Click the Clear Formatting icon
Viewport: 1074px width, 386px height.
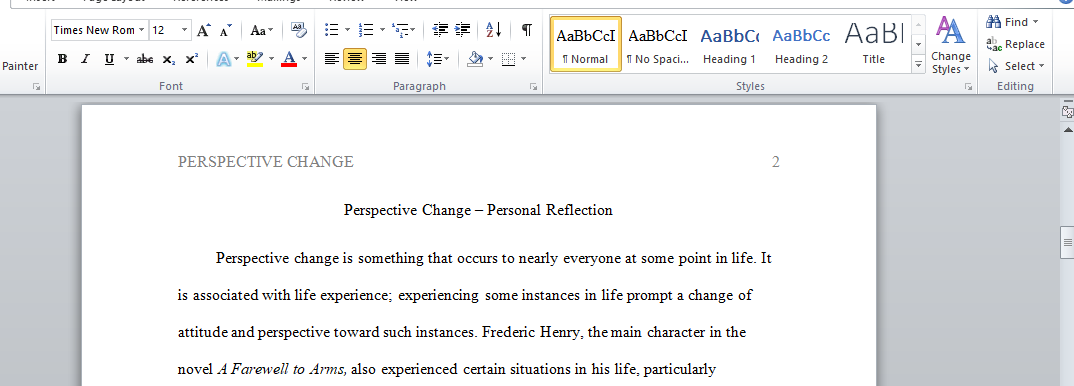point(299,30)
